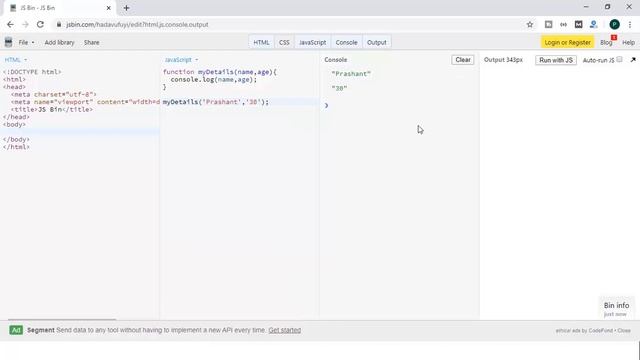640x360 pixels.
Task: Click the blue person extension icon
Action: pos(593,24)
